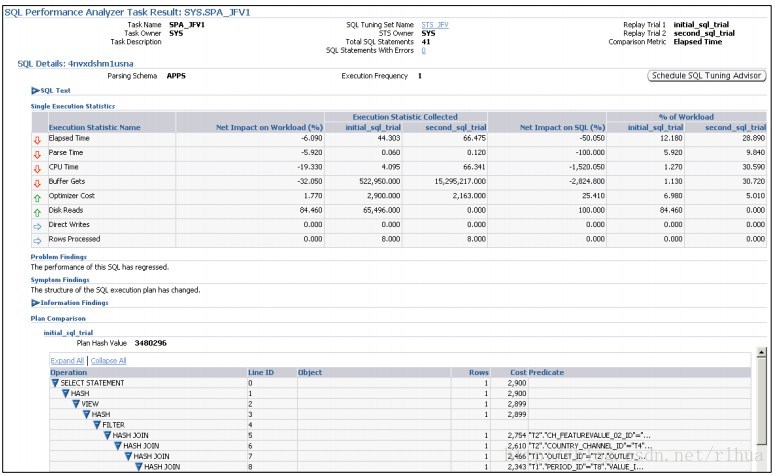Click the green up arrow for Disk Reads

37,213
